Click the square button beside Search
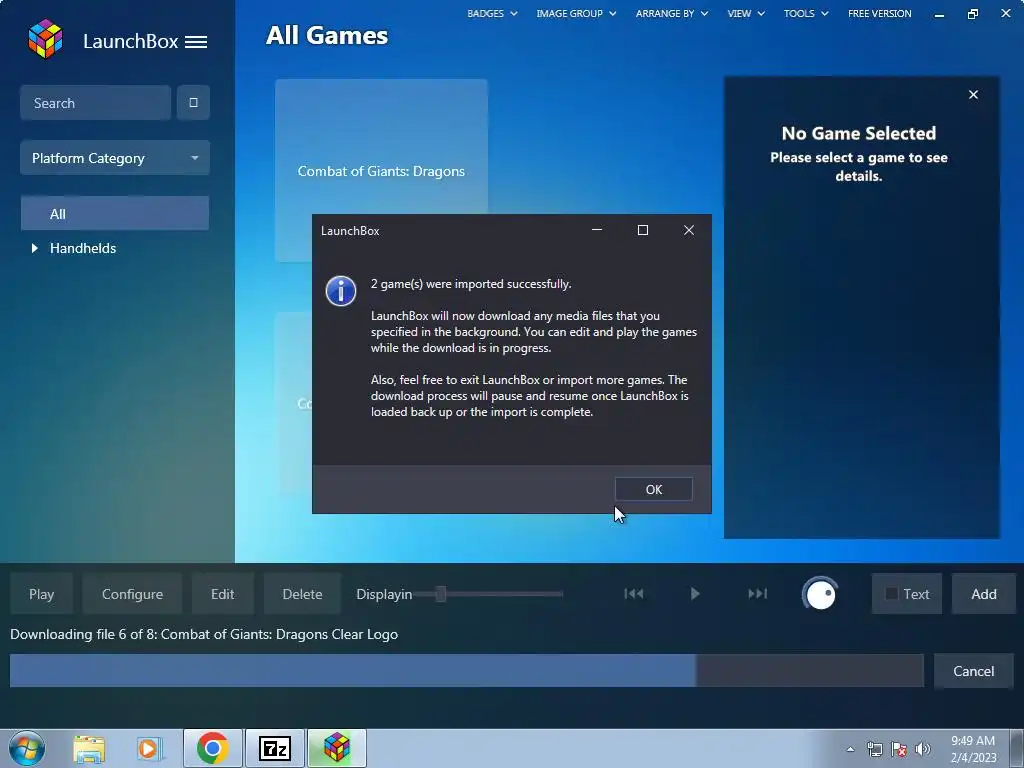 click(x=193, y=103)
